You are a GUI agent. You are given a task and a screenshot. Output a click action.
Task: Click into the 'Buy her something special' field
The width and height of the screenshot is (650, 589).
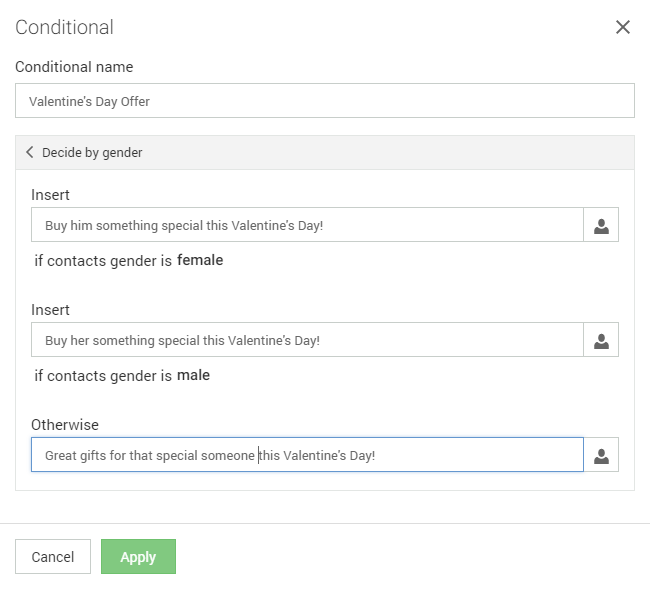click(306, 341)
